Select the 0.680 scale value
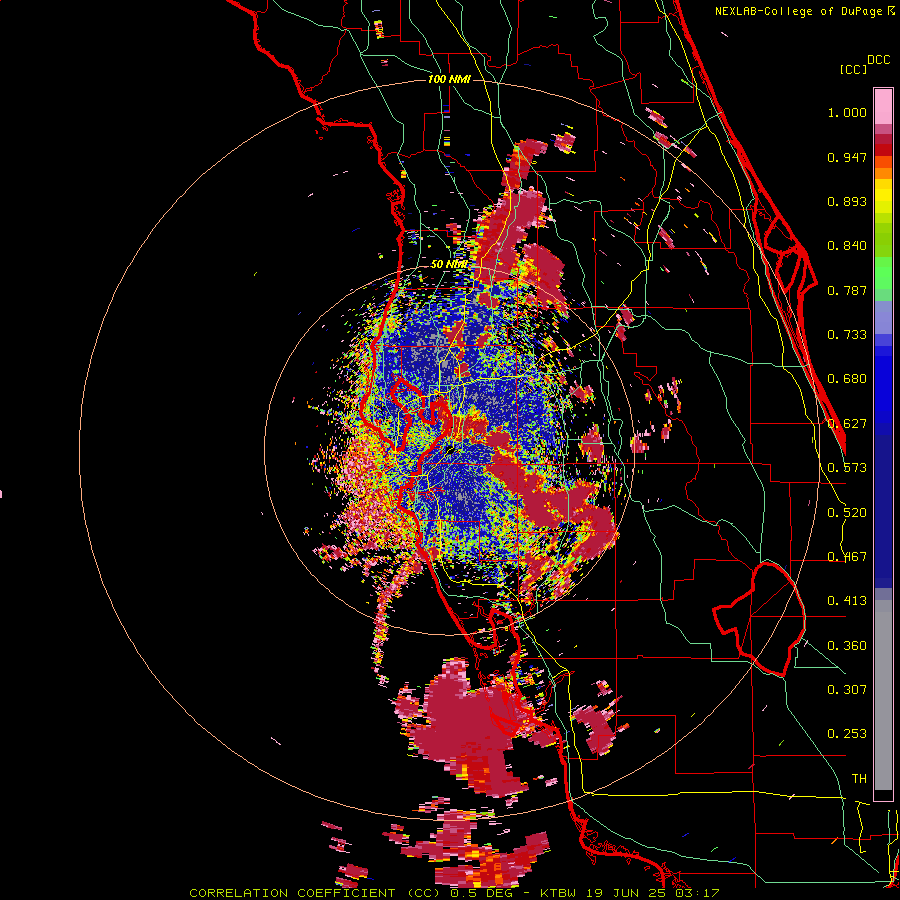The image size is (900, 900). [847, 379]
